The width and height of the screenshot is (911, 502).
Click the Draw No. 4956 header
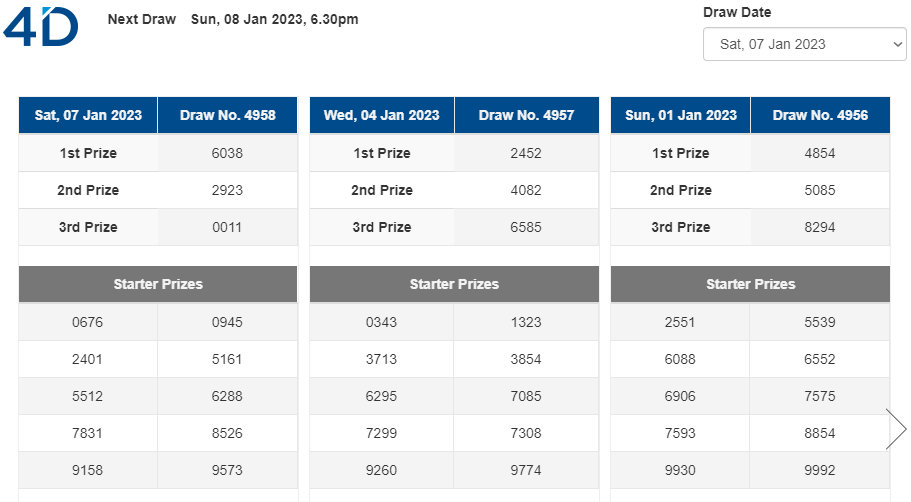820,115
